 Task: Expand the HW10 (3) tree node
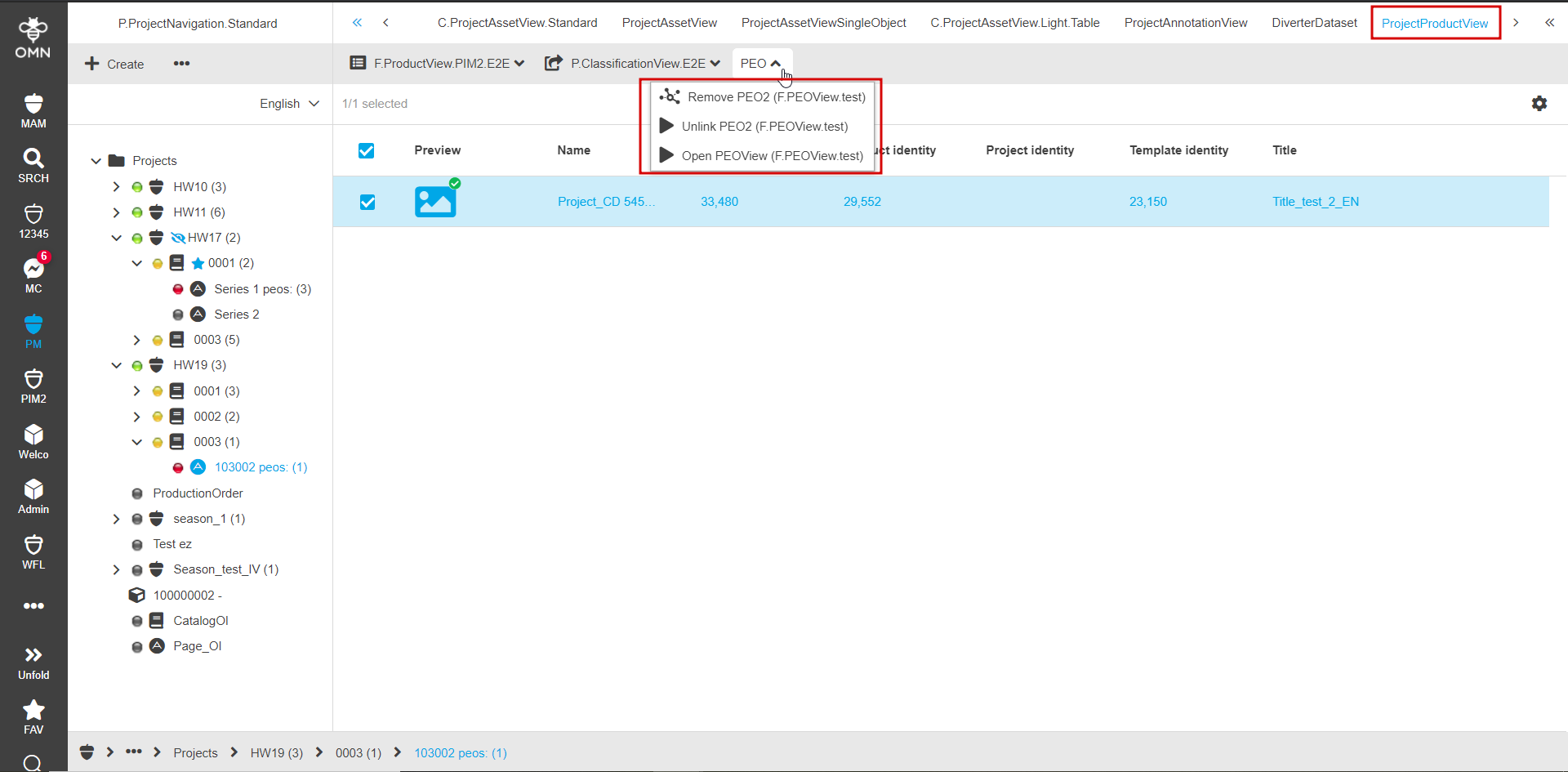click(116, 187)
